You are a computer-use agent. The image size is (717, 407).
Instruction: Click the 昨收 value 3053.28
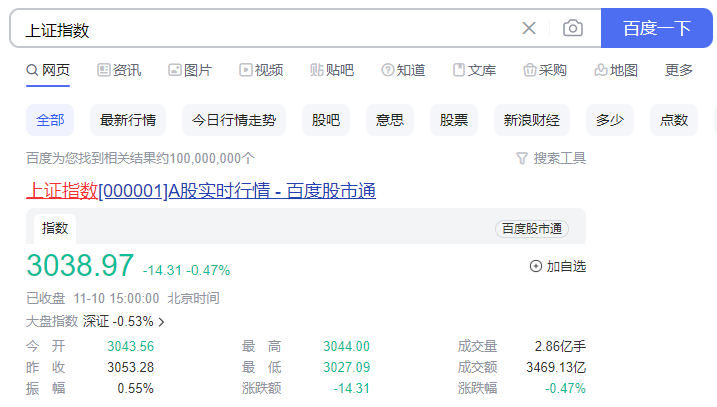point(130,367)
